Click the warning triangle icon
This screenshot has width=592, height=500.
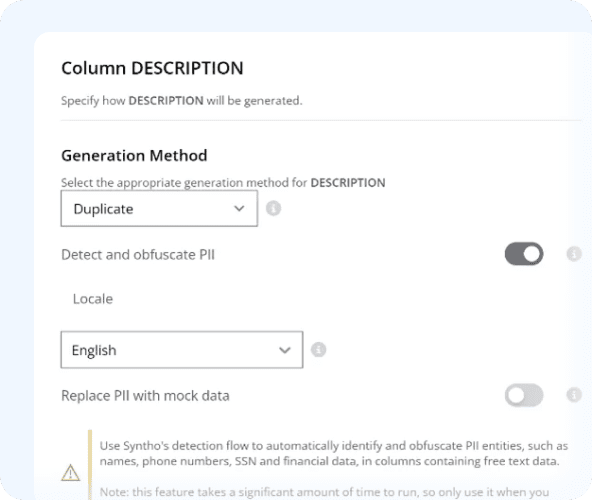click(x=71, y=472)
